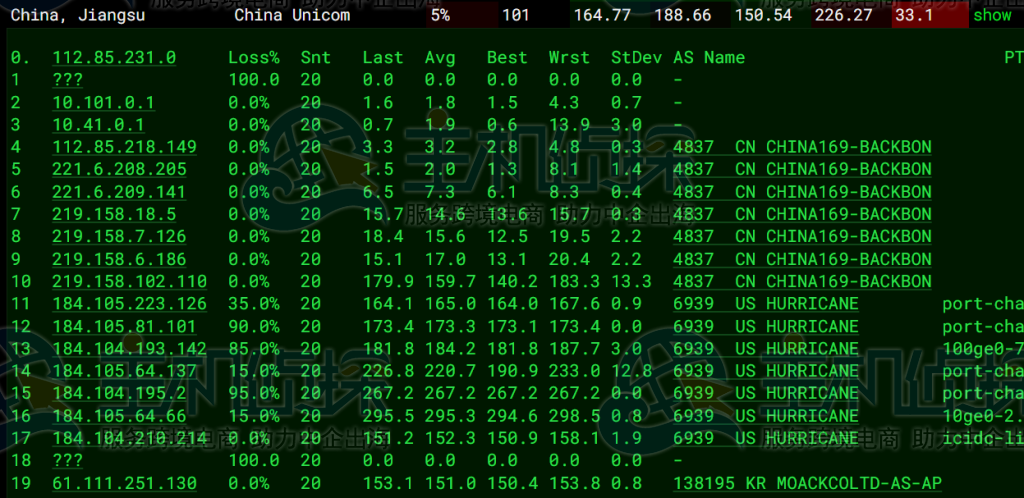Viewport: 1024px width, 498px height.
Task: Open hop 4 IP 112.85.218.149
Action: click(x=125, y=148)
